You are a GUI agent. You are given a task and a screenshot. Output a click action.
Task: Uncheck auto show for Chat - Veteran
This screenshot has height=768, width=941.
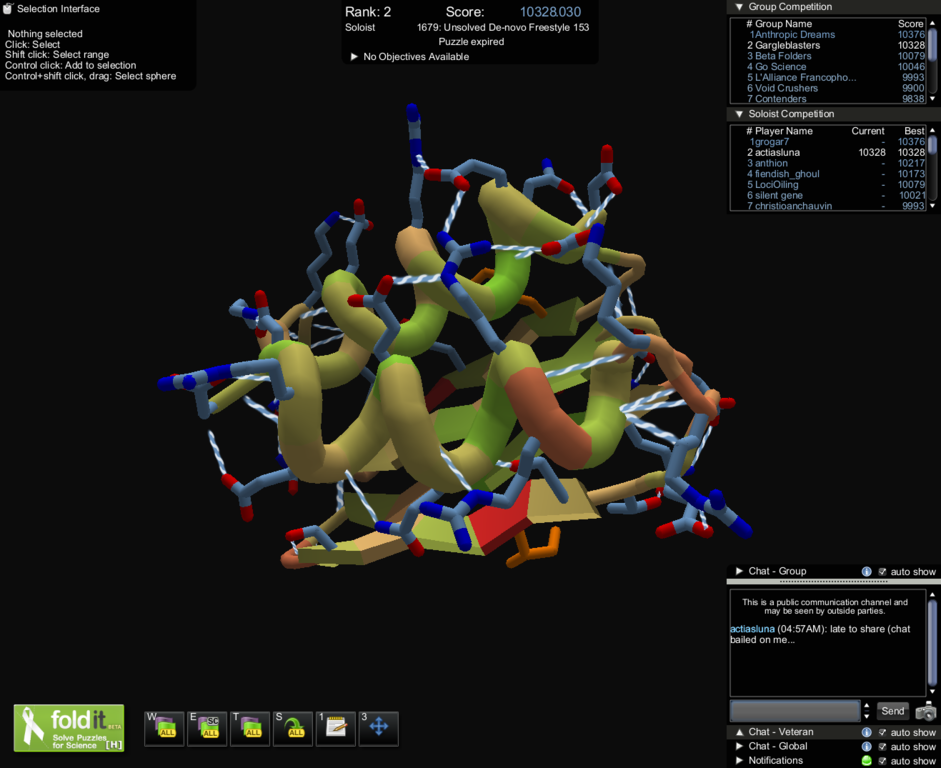[x=882, y=733]
